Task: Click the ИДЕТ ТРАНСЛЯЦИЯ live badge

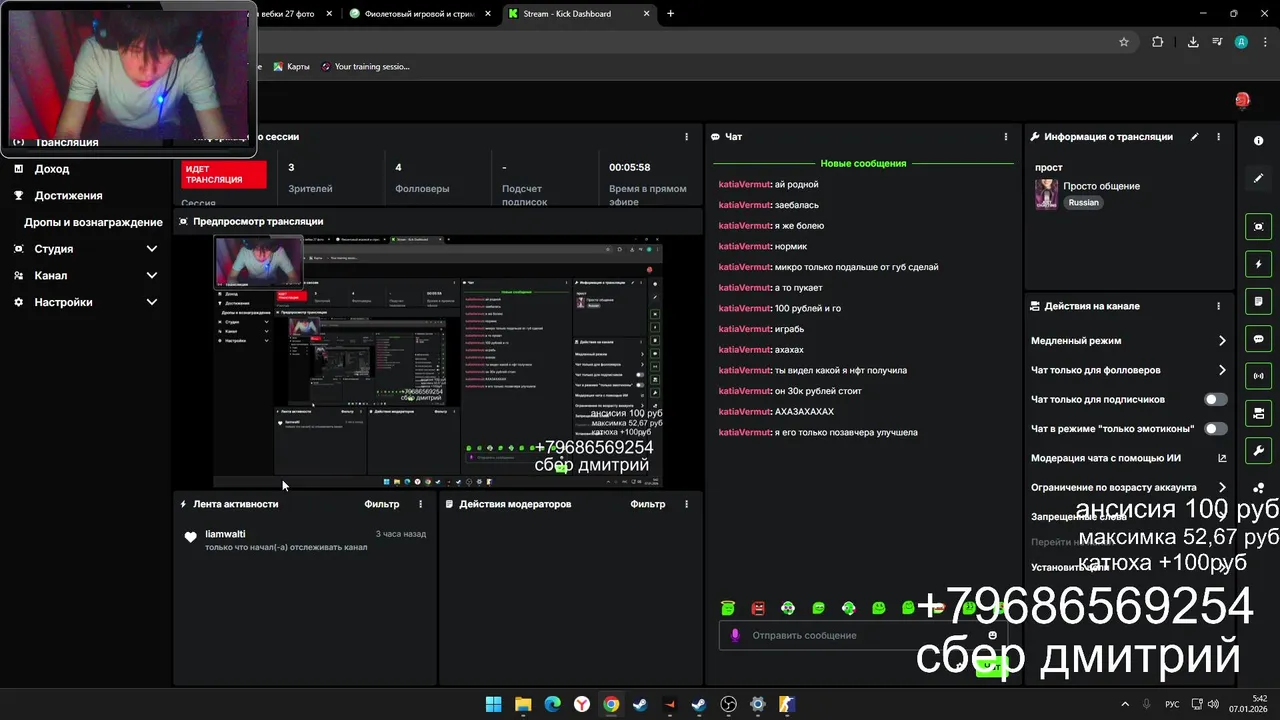Action: (224, 175)
